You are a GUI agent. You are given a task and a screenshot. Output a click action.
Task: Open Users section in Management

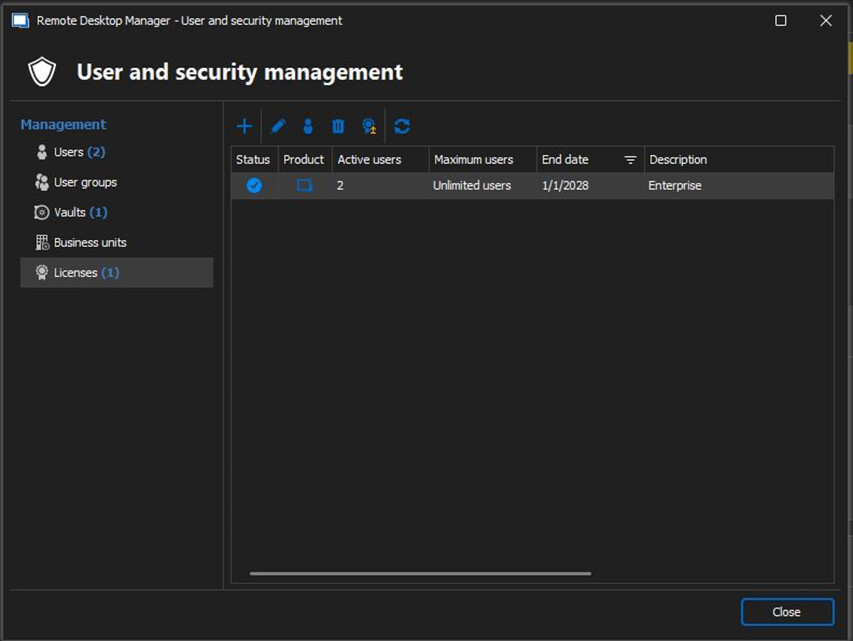[116, 152]
